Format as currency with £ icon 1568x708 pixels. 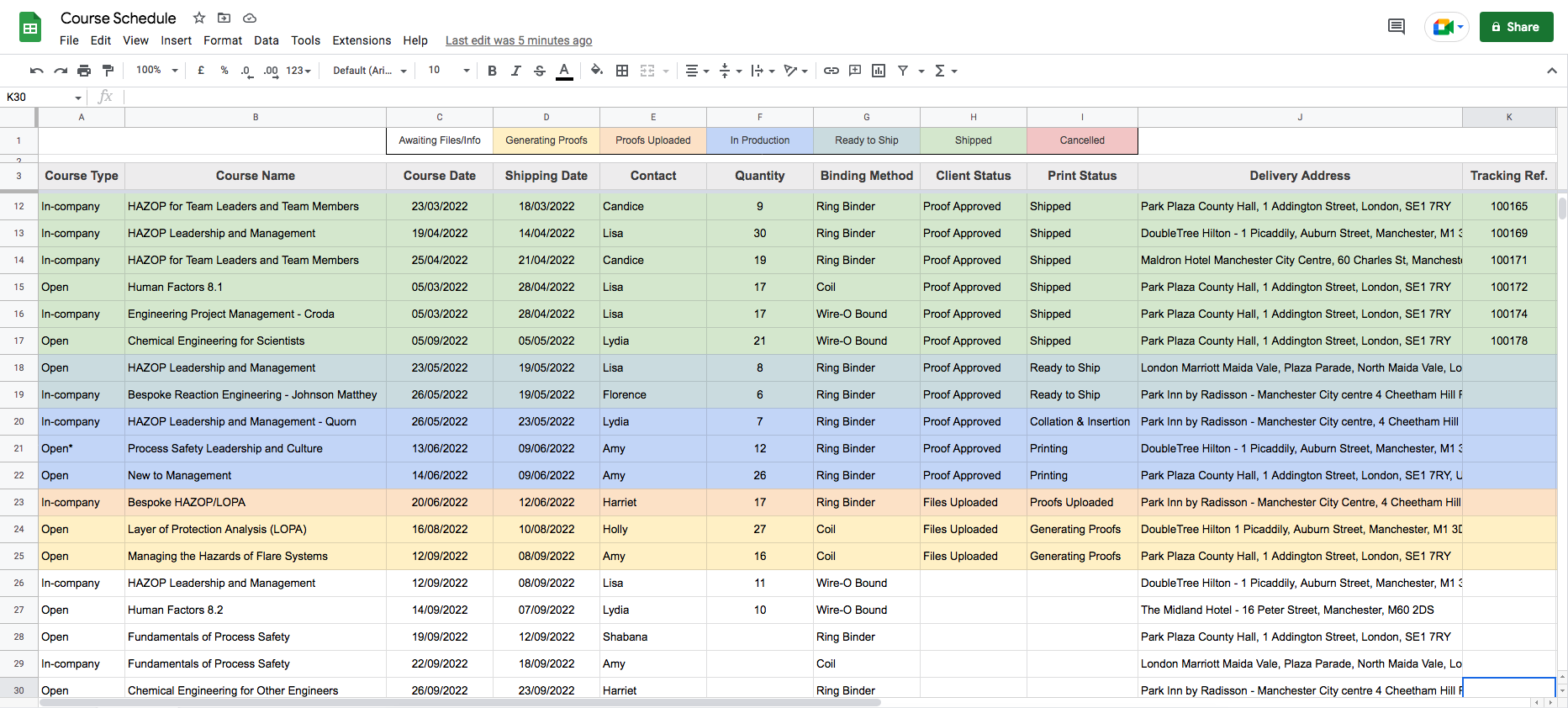click(201, 71)
